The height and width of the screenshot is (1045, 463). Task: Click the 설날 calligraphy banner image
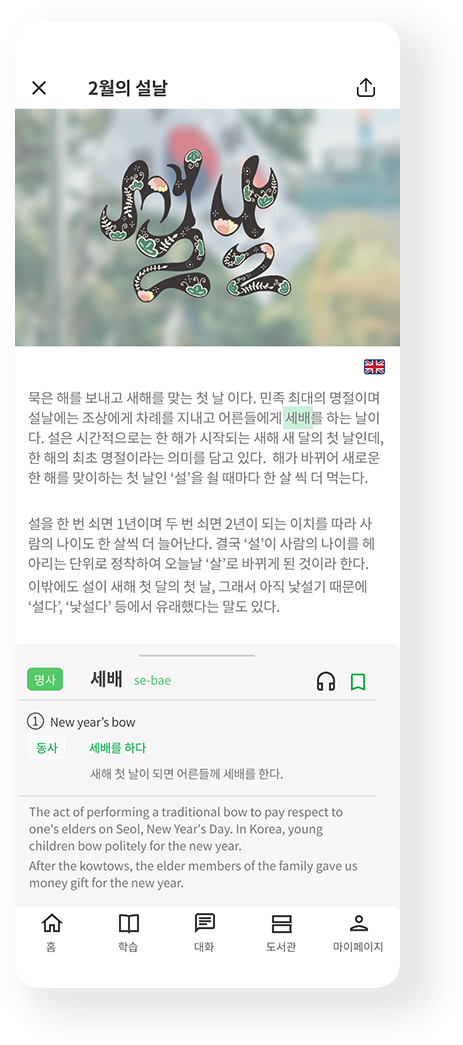point(207,227)
